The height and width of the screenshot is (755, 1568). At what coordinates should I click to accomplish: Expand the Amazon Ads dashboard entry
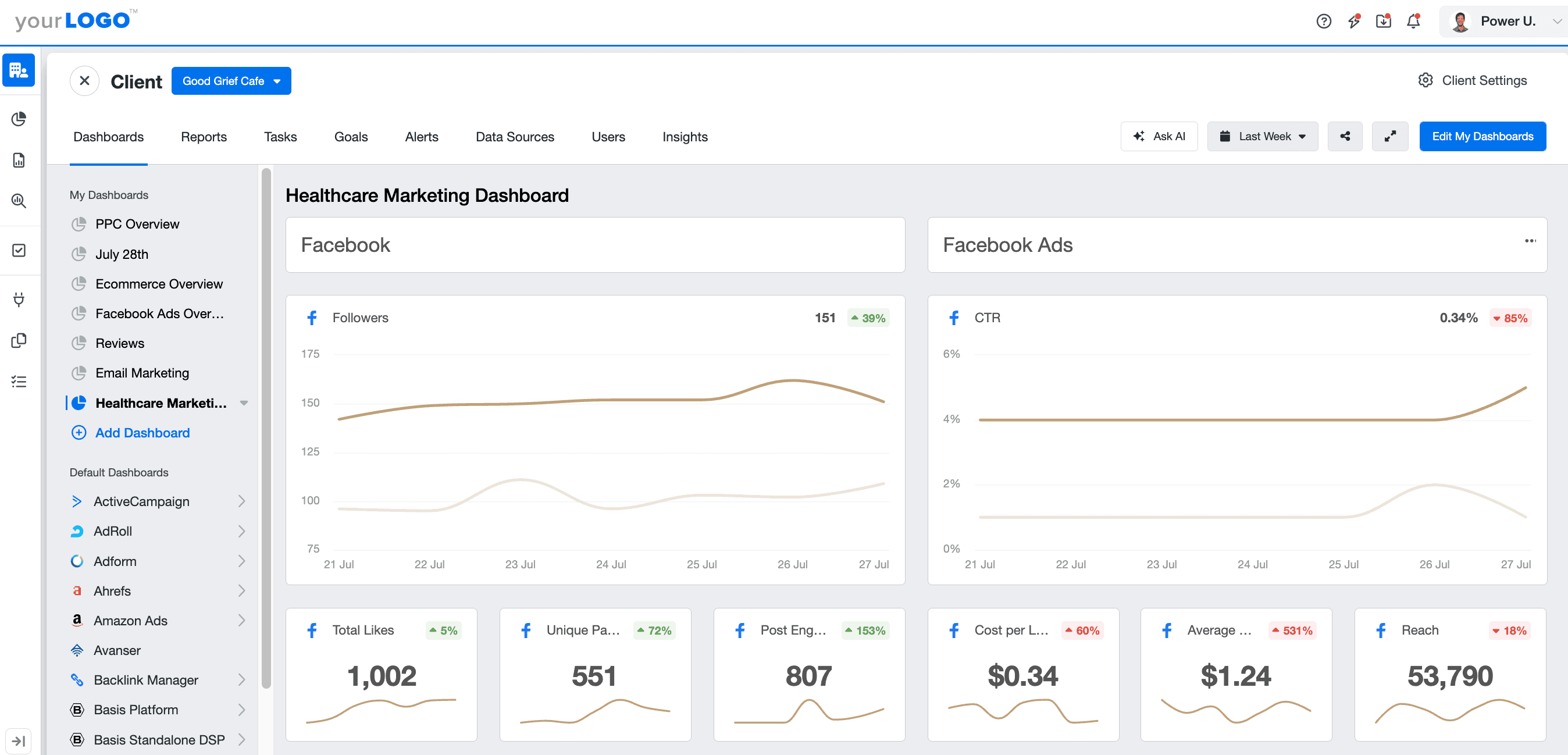(243, 620)
